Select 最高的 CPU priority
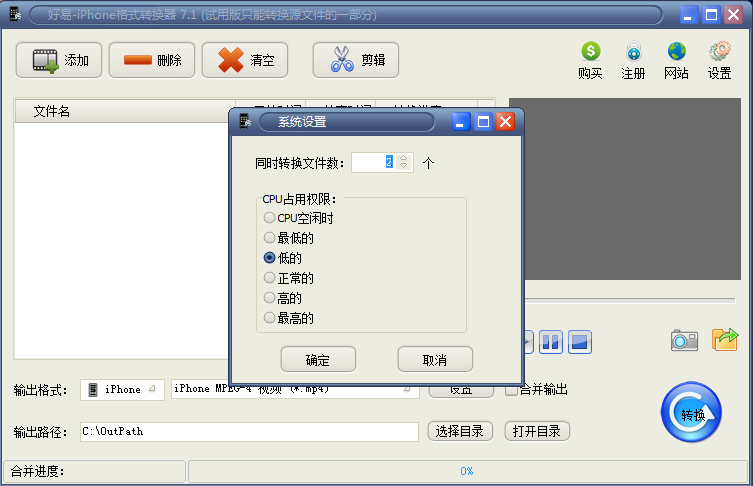 288,318
